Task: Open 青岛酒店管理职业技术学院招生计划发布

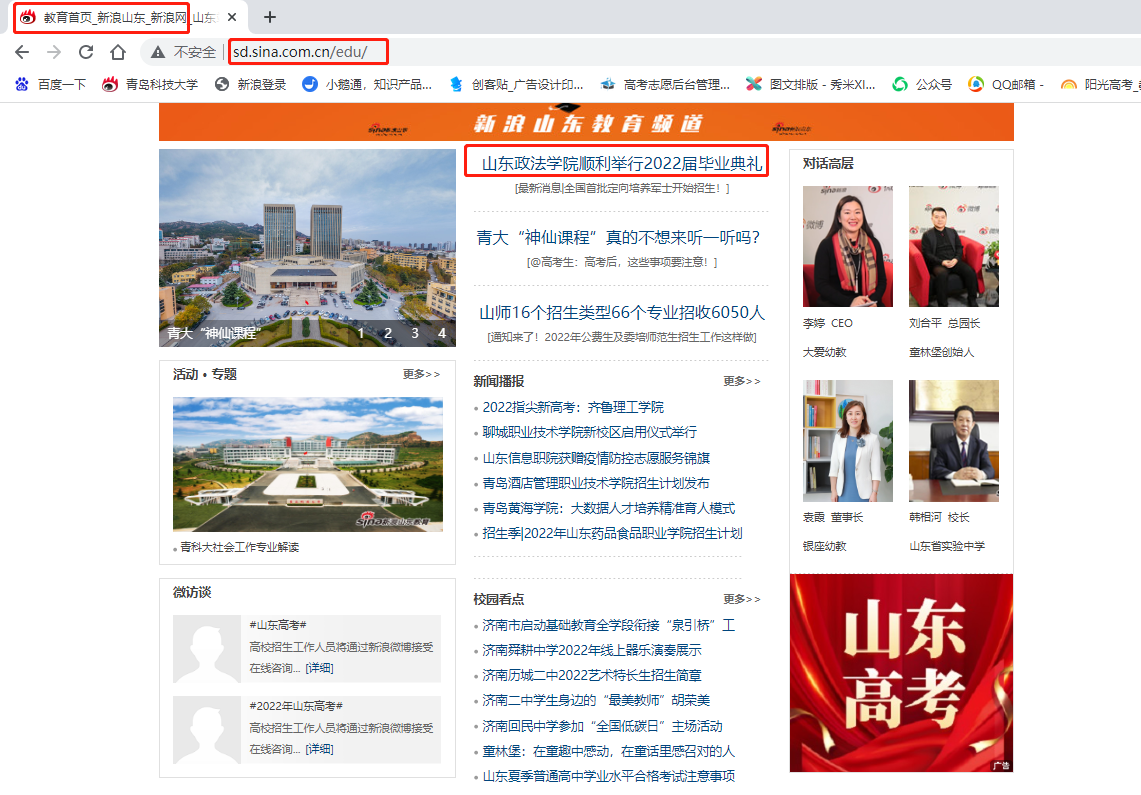Action: [x=595, y=483]
